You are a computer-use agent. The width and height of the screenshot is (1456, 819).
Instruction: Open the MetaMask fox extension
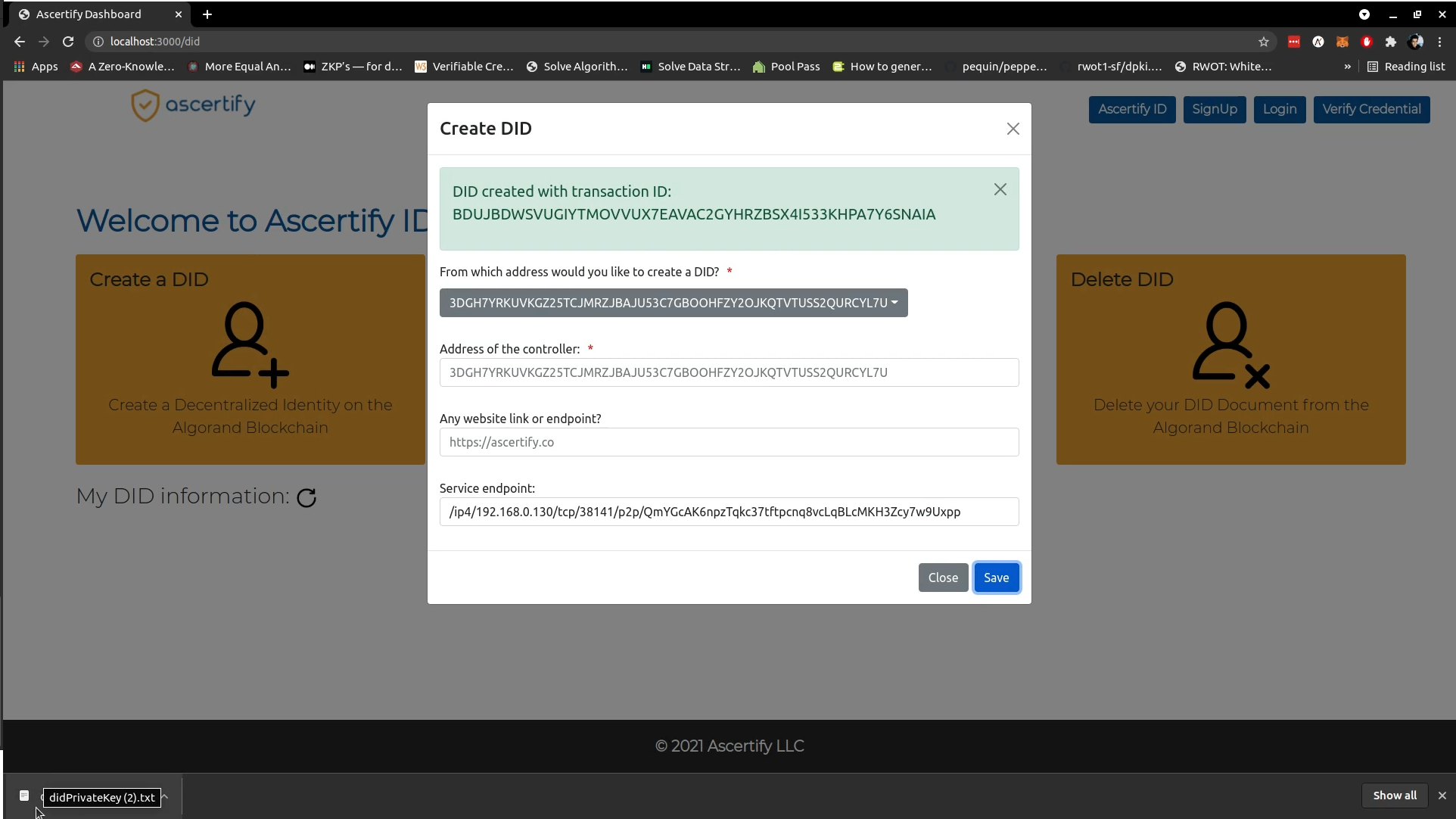click(x=1342, y=42)
